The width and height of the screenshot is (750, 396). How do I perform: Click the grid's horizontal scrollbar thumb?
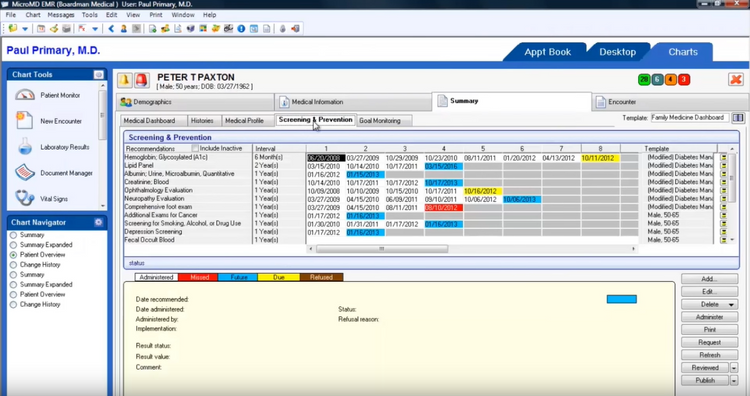coord(382,249)
